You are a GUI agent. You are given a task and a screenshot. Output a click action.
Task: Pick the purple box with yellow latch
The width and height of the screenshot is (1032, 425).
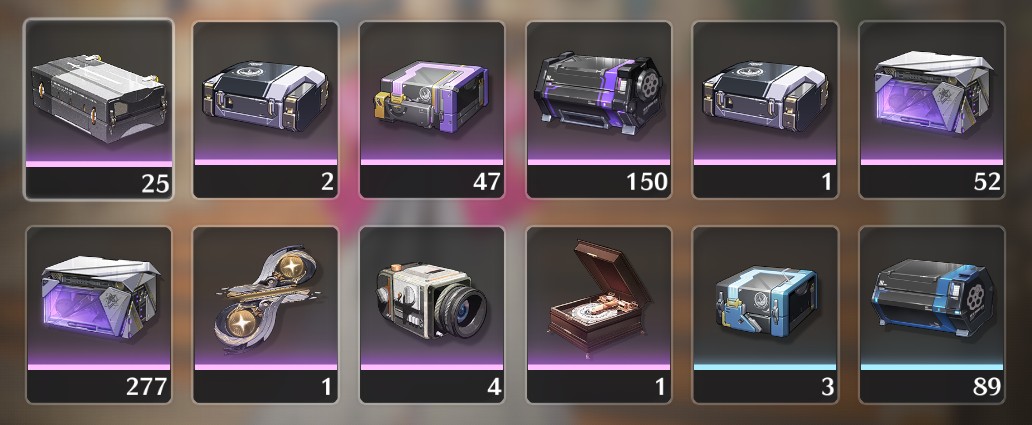click(x=432, y=109)
